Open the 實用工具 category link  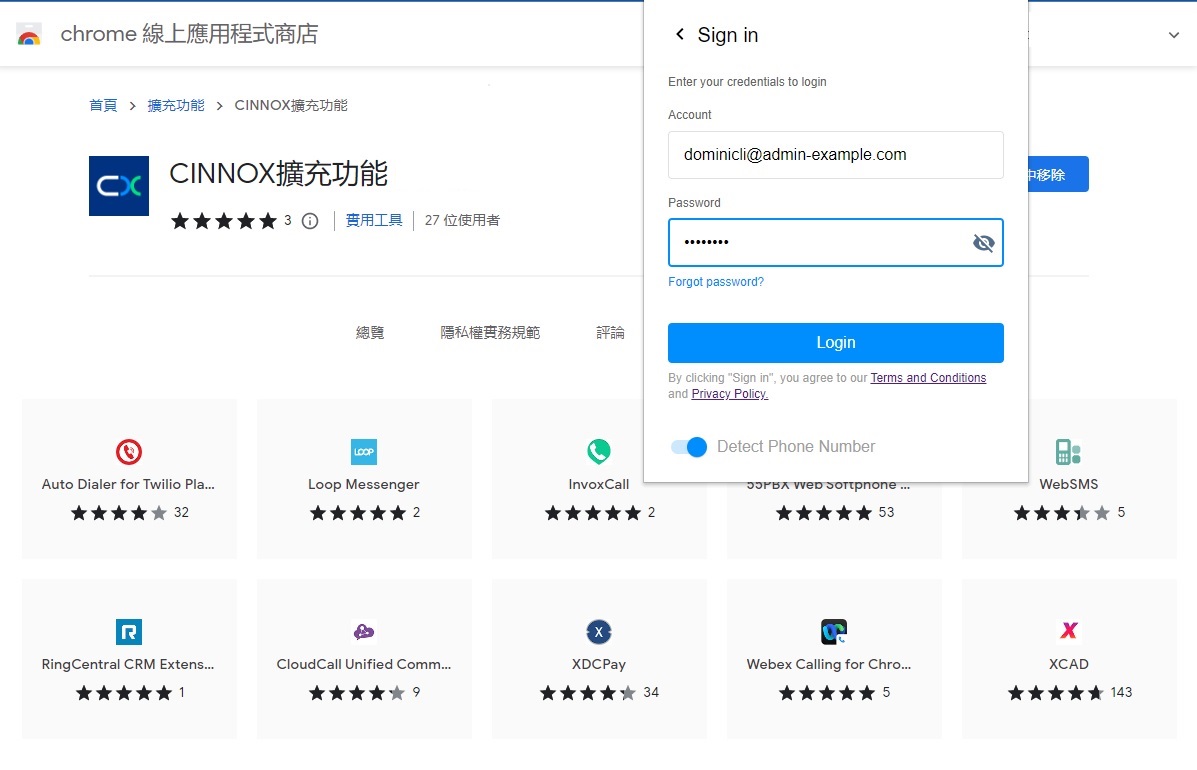point(374,221)
